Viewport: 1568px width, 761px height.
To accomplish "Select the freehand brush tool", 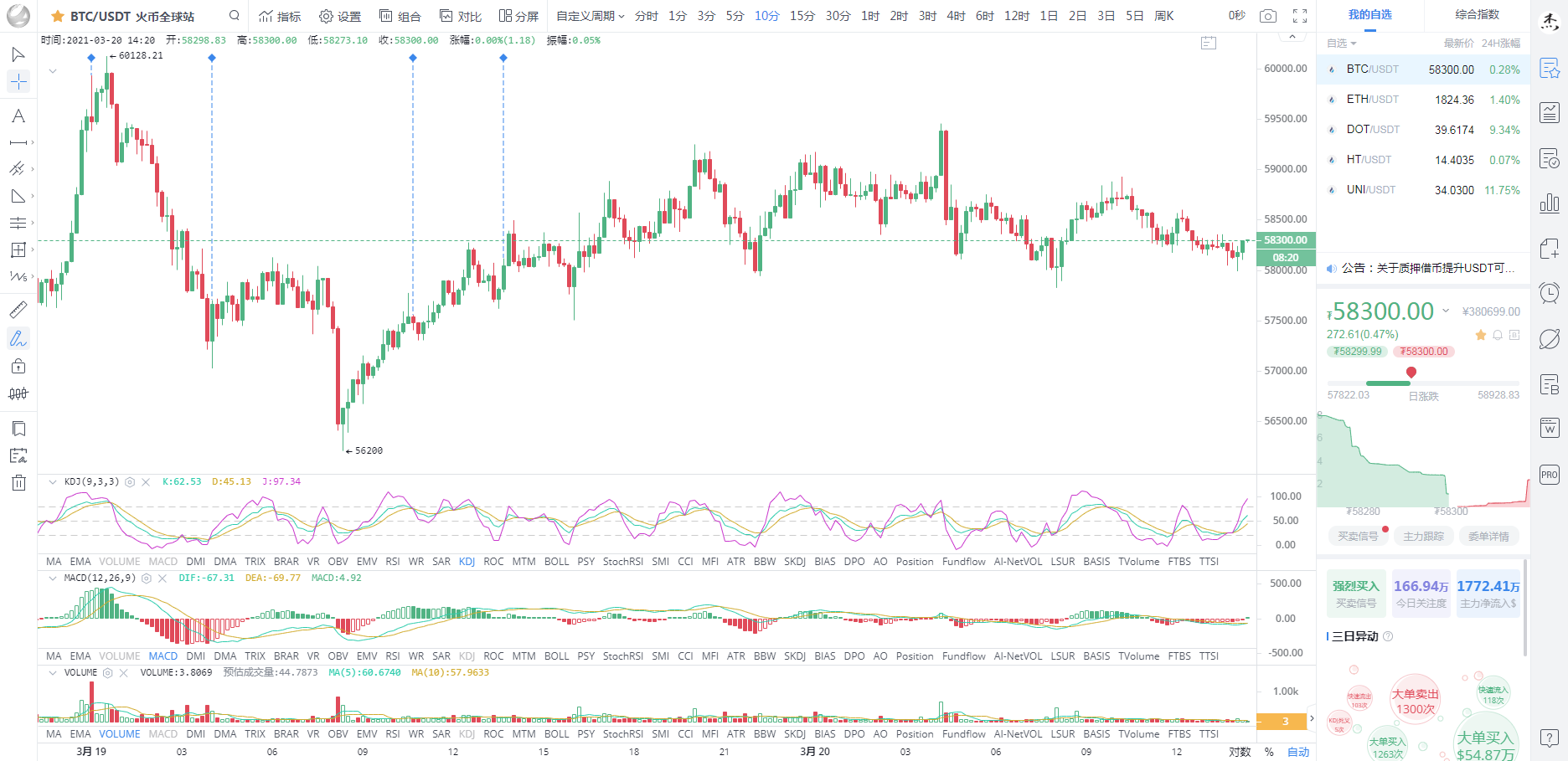I will (x=18, y=338).
